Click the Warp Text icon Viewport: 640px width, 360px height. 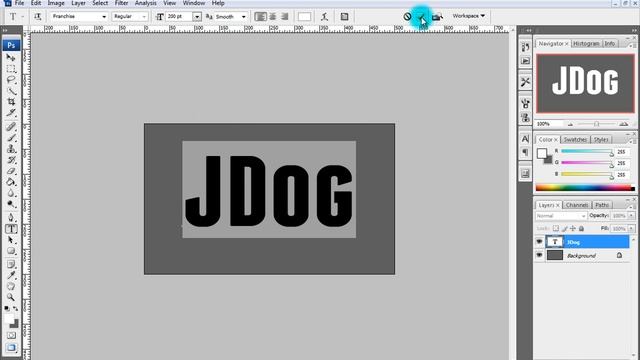pyautogui.click(x=324, y=17)
